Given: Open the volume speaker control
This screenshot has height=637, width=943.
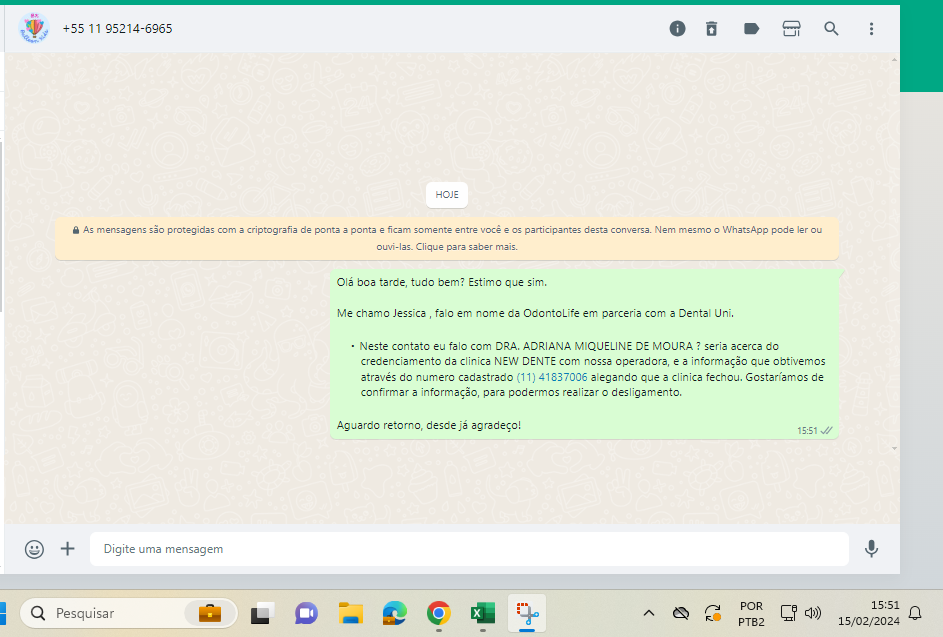Looking at the screenshot, I should click(x=812, y=613).
